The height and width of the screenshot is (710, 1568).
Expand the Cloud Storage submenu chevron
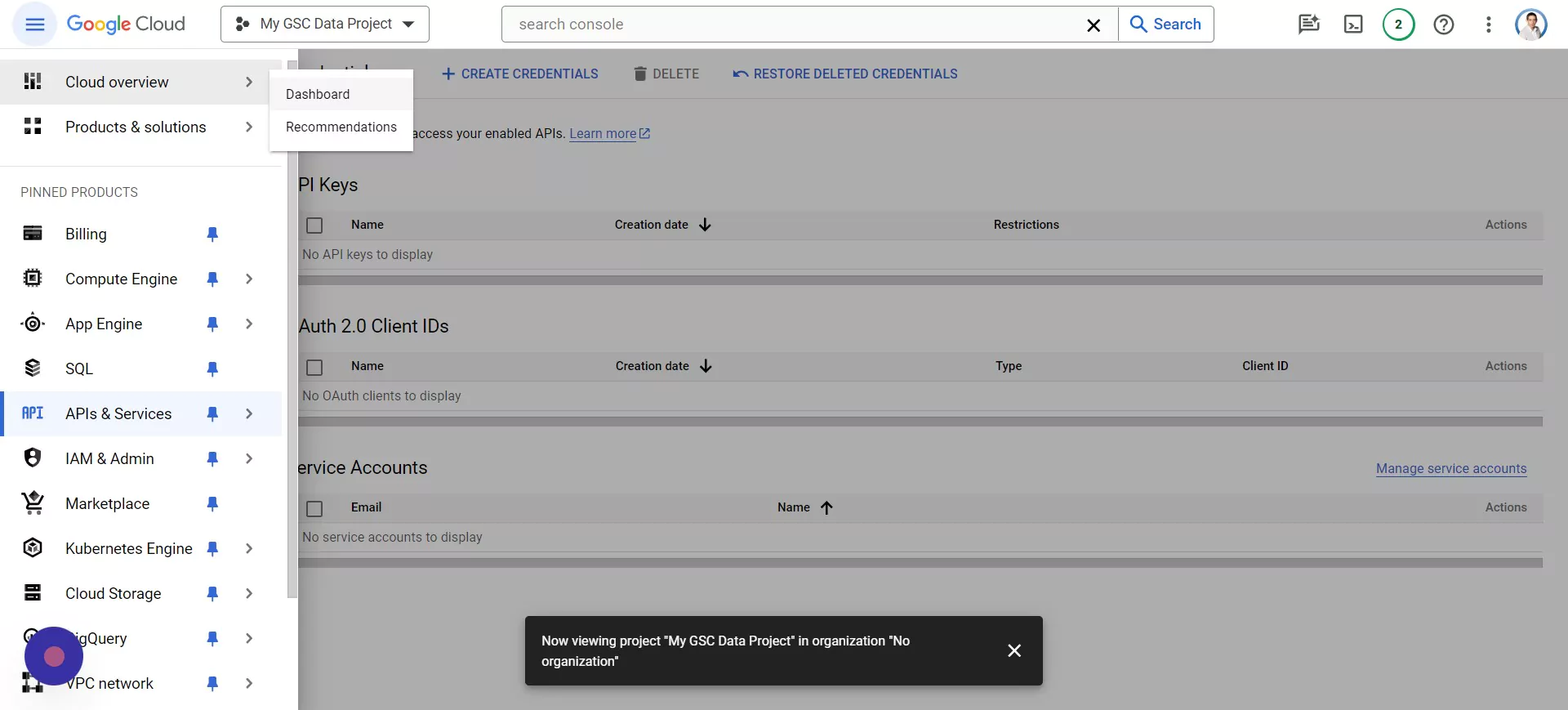[249, 593]
